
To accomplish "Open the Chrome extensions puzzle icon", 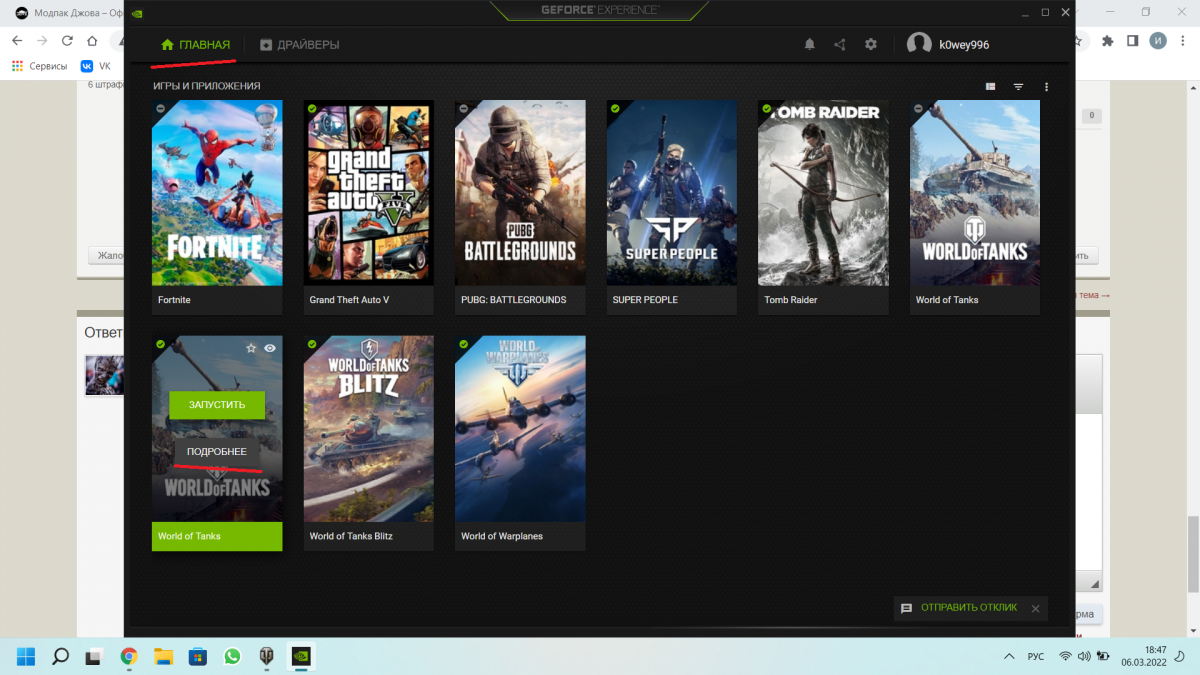I will click(1107, 41).
